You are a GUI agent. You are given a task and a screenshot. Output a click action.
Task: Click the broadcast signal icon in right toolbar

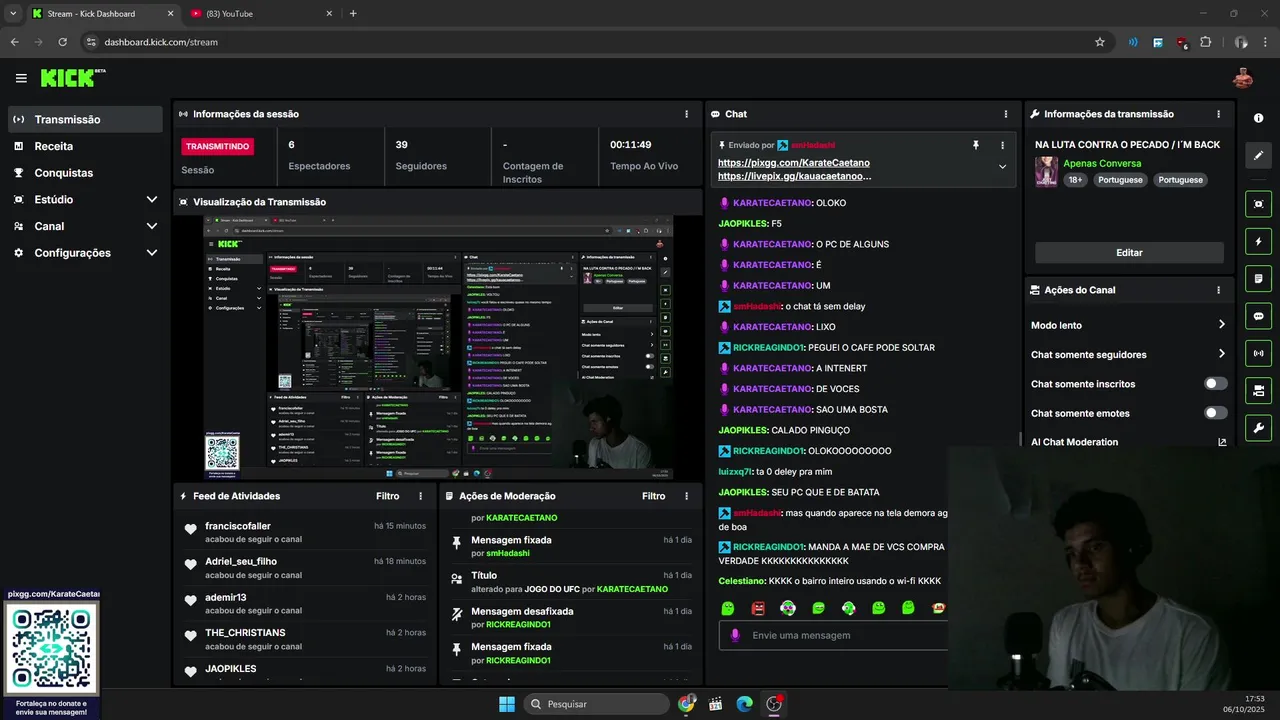1258,353
